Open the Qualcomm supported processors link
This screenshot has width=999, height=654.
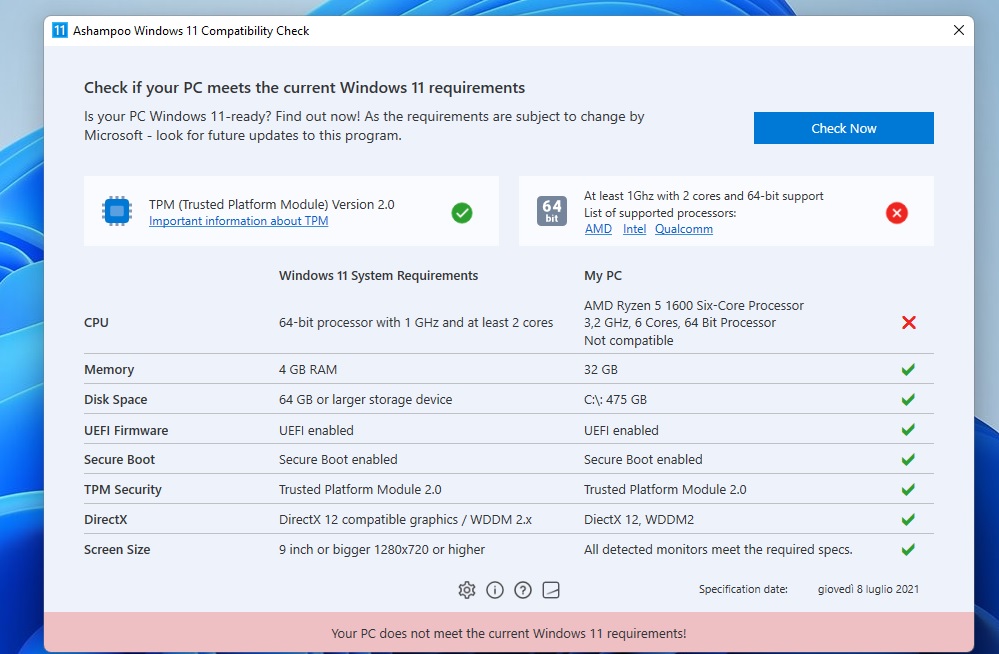[x=684, y=229]
